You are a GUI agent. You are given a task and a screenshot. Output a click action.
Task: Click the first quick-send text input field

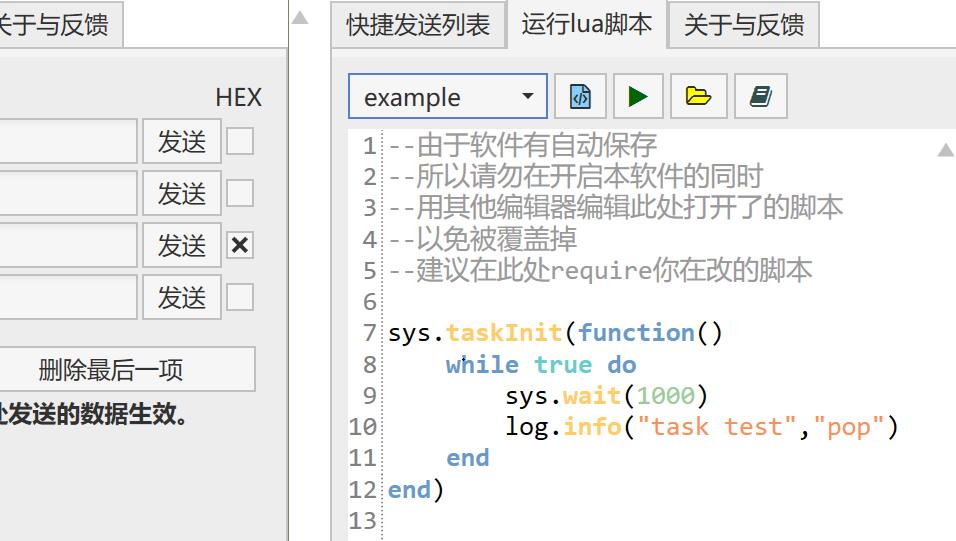(66, 142)
